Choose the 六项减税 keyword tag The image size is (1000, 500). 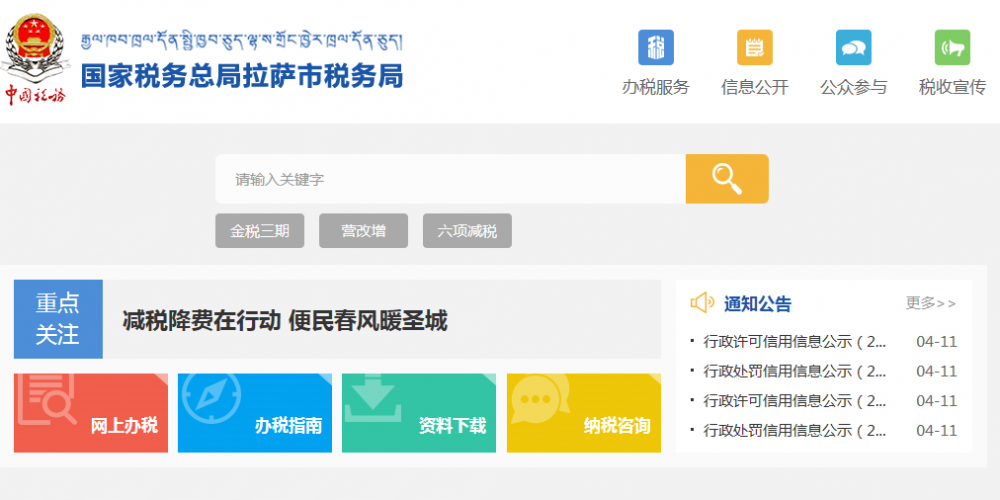467,231
